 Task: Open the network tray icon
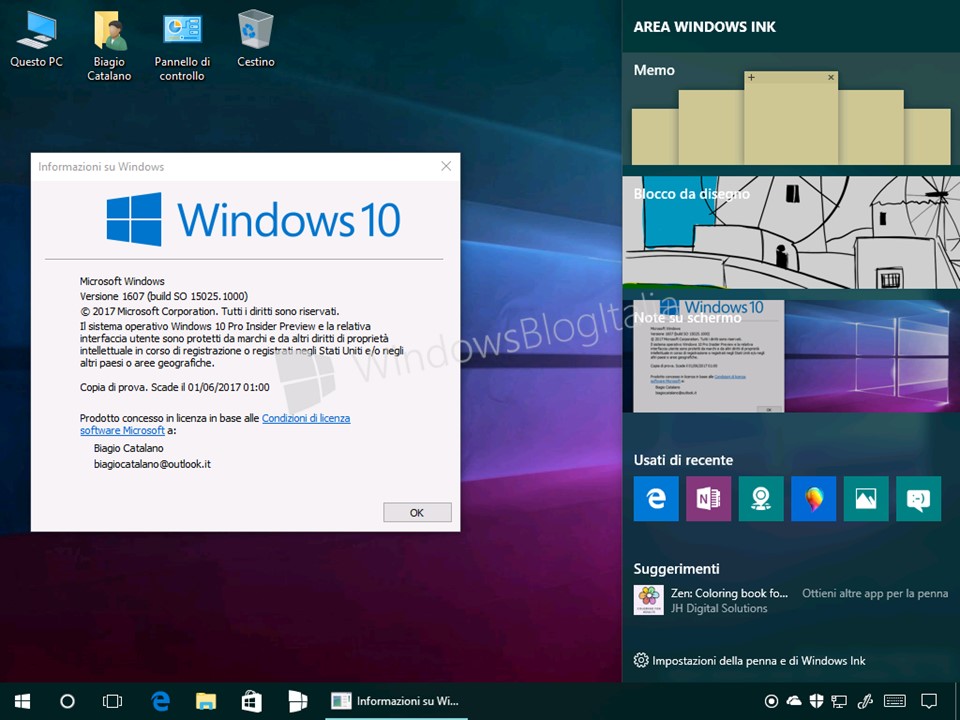coord(838,702)
